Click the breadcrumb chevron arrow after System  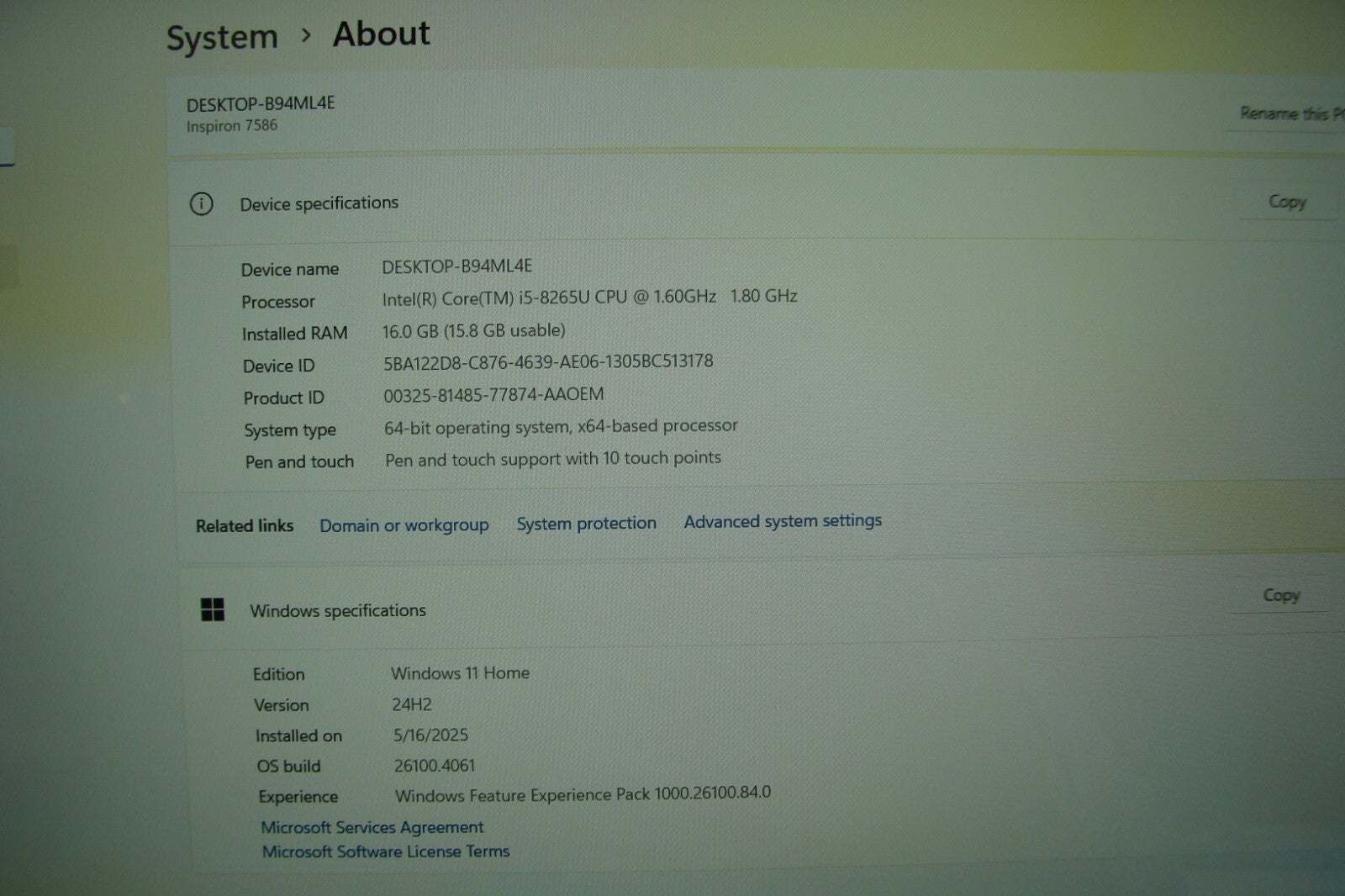point(306,35)
